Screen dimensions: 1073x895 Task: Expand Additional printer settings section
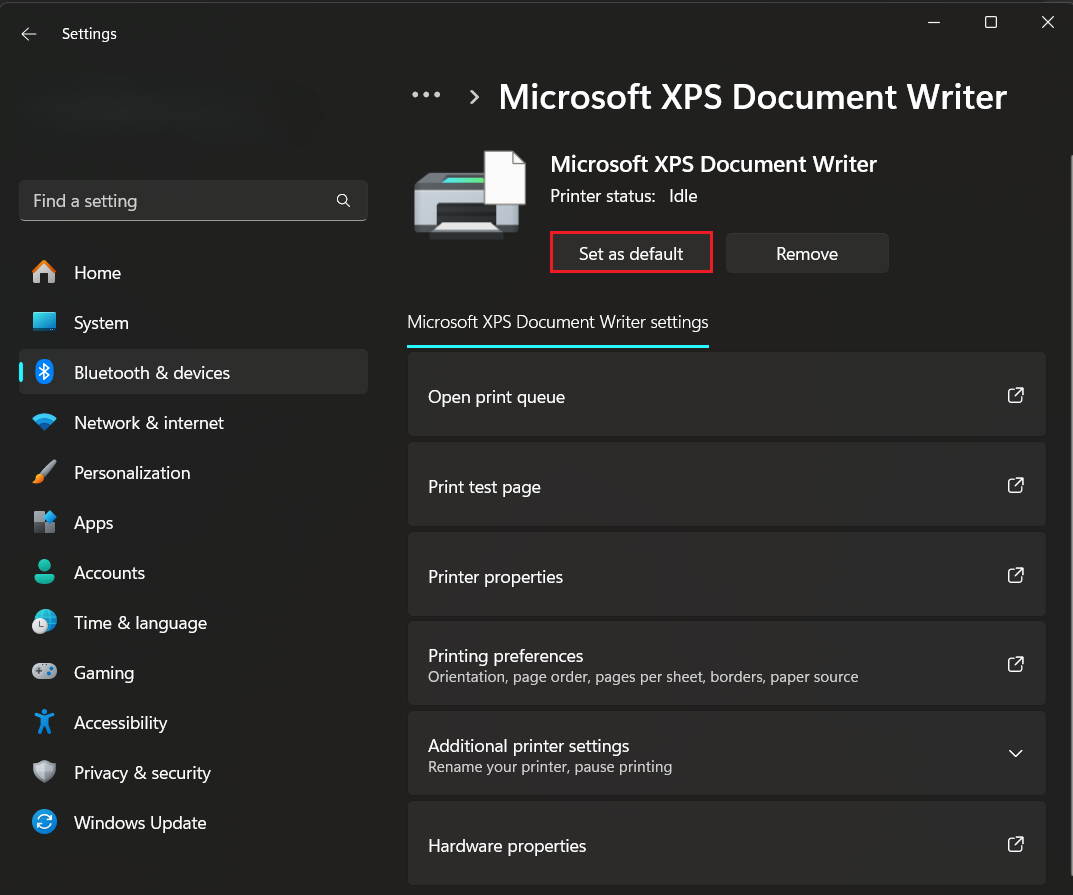coord(1015,754)
